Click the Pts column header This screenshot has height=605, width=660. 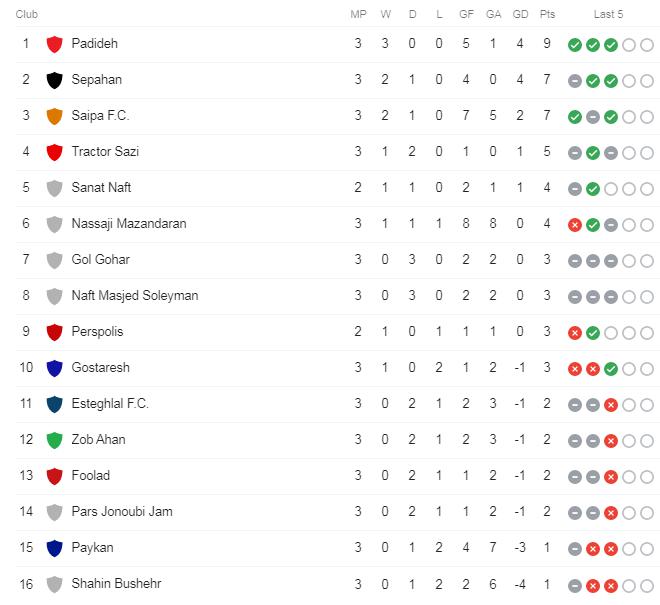pyautogui.click(x=547, y=14)
